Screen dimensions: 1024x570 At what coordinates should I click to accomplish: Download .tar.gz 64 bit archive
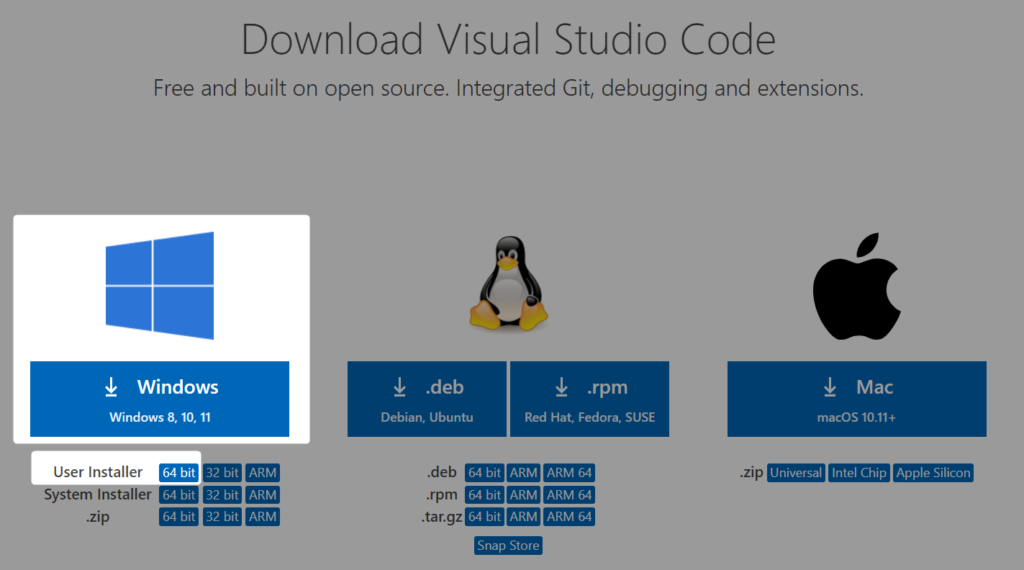pyautogui.click(x=485, y=516)
